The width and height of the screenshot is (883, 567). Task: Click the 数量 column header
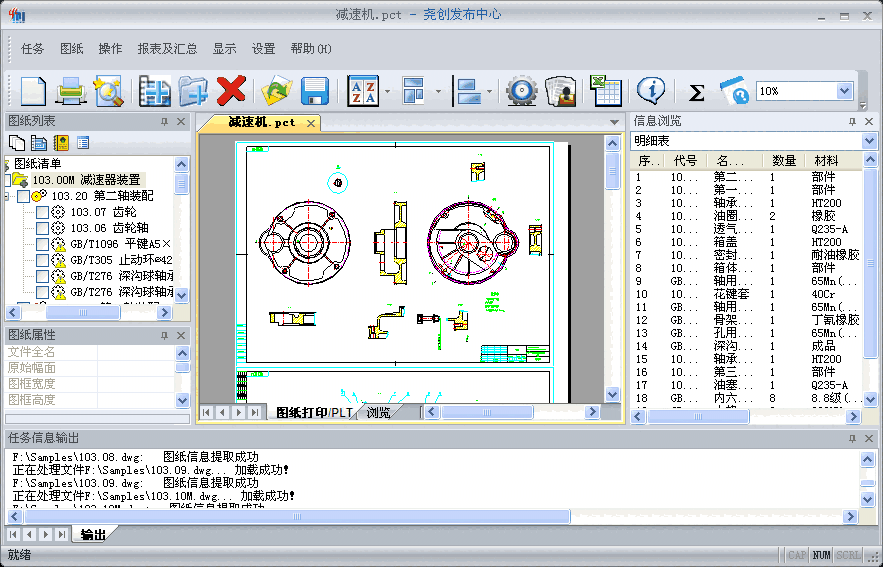(784, 161)
